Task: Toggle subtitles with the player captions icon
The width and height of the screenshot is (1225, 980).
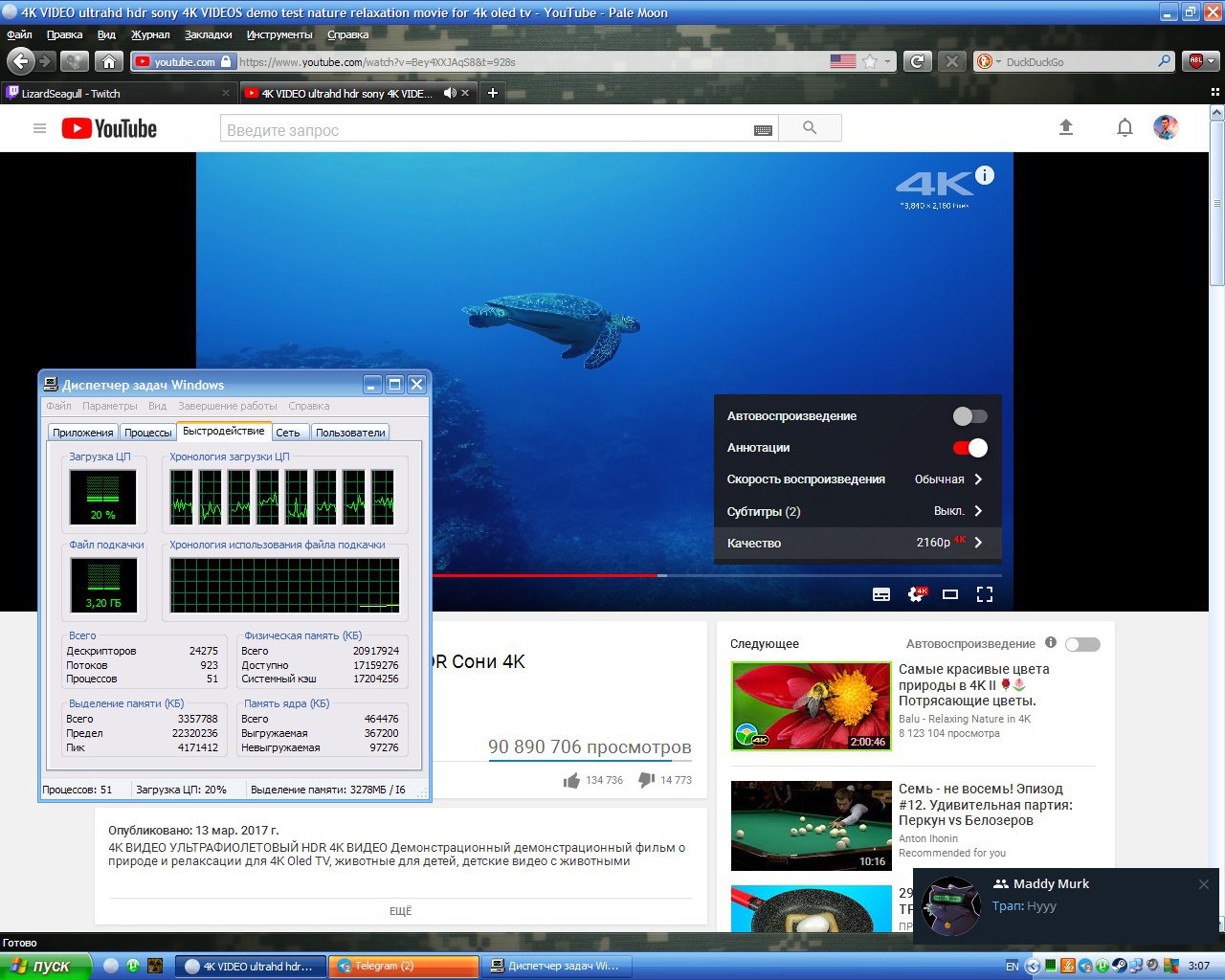Action: point(881,594)
